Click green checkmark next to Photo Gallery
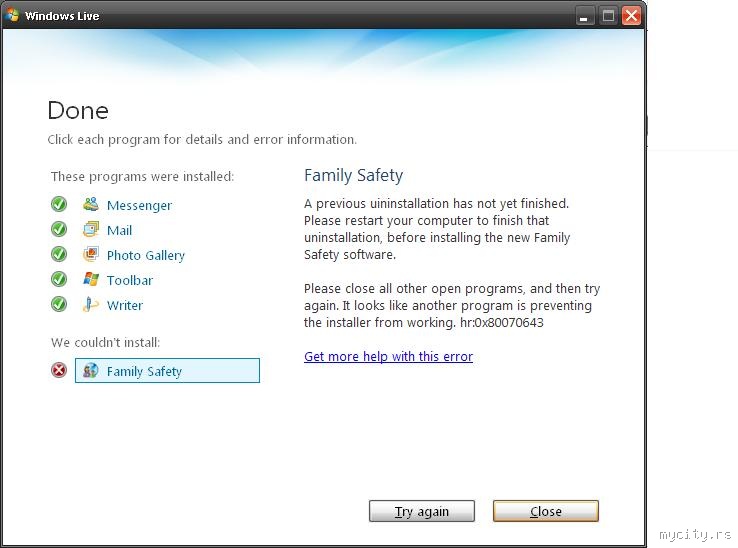 [x=59, y=254]
